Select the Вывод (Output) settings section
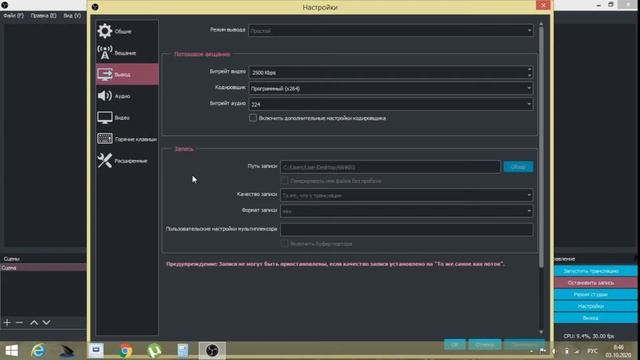Viewport: 640px width, 360px height. [x=127, y=74]
